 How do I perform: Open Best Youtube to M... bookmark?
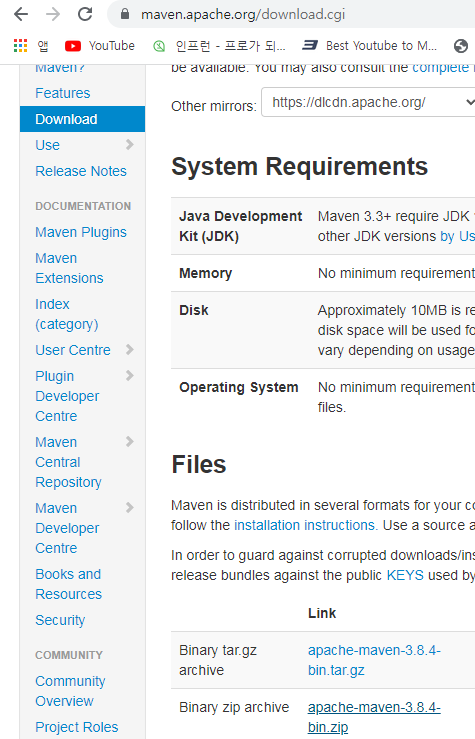369,46
